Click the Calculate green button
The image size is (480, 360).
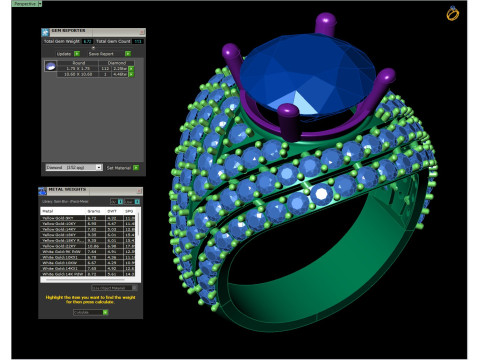[105, 312]
